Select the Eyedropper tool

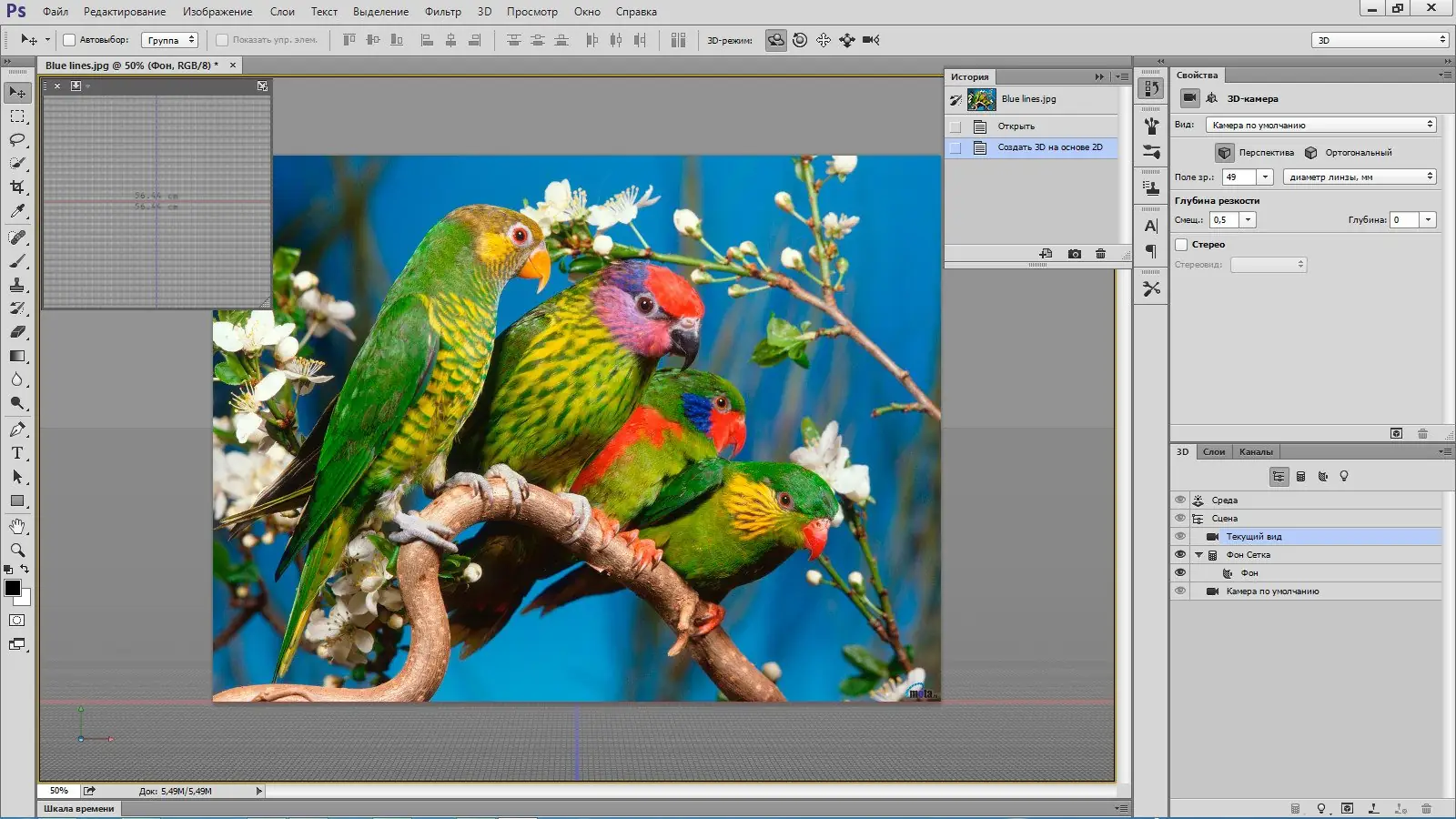coord(17,211)
